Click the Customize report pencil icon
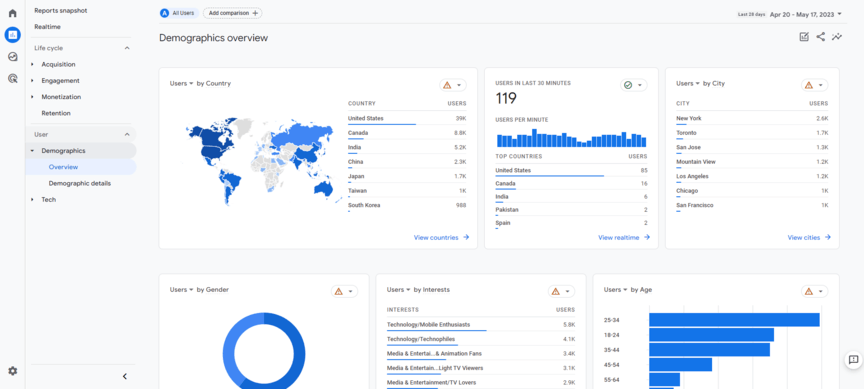The width and height of the screenshot is (864, 389). coord(804,37)
